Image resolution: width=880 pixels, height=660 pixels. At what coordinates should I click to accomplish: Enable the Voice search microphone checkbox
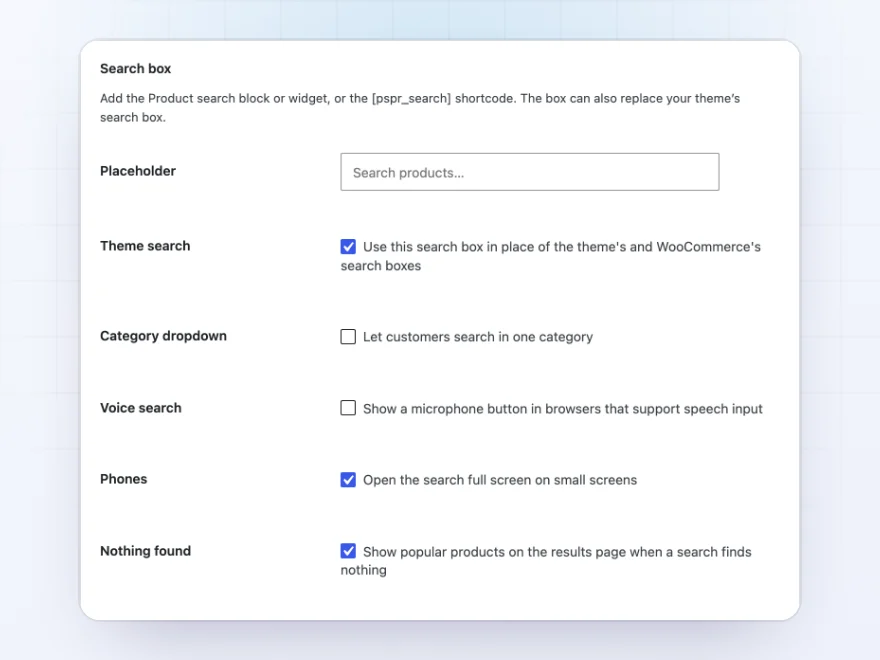click(x=348, y=407)
